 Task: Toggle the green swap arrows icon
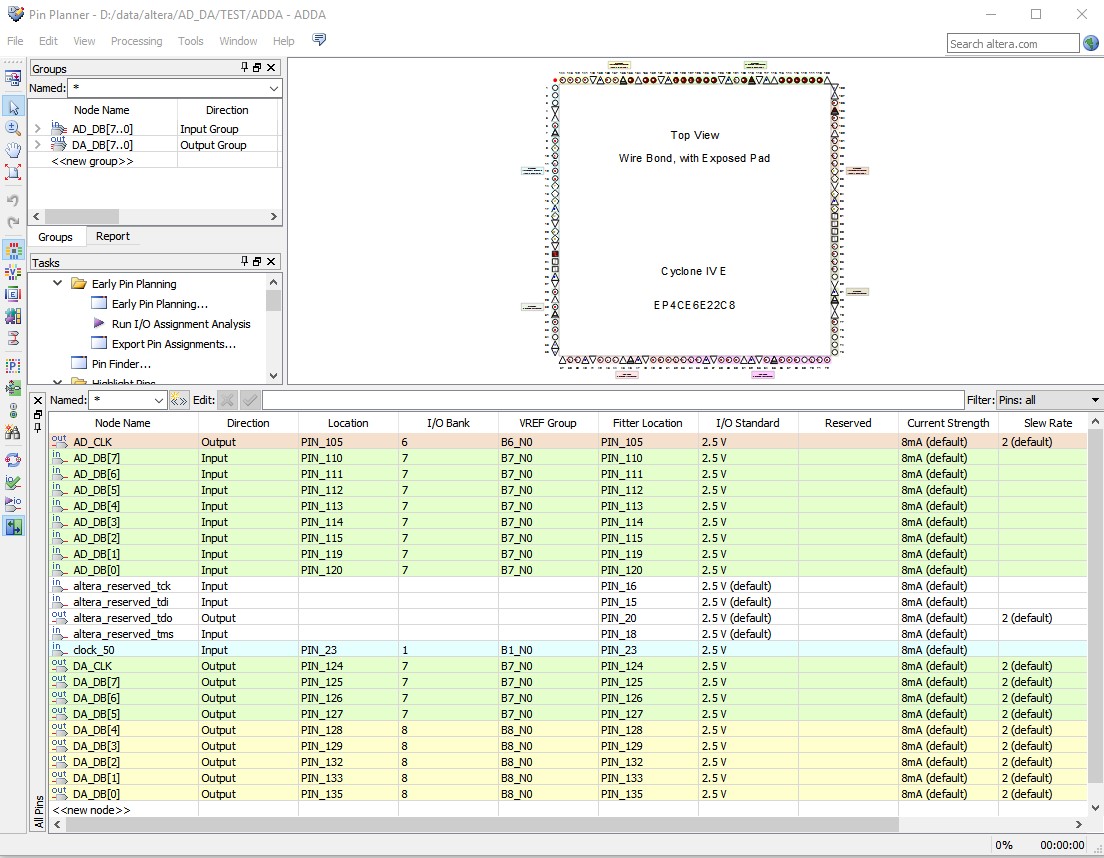click(13, 526)
